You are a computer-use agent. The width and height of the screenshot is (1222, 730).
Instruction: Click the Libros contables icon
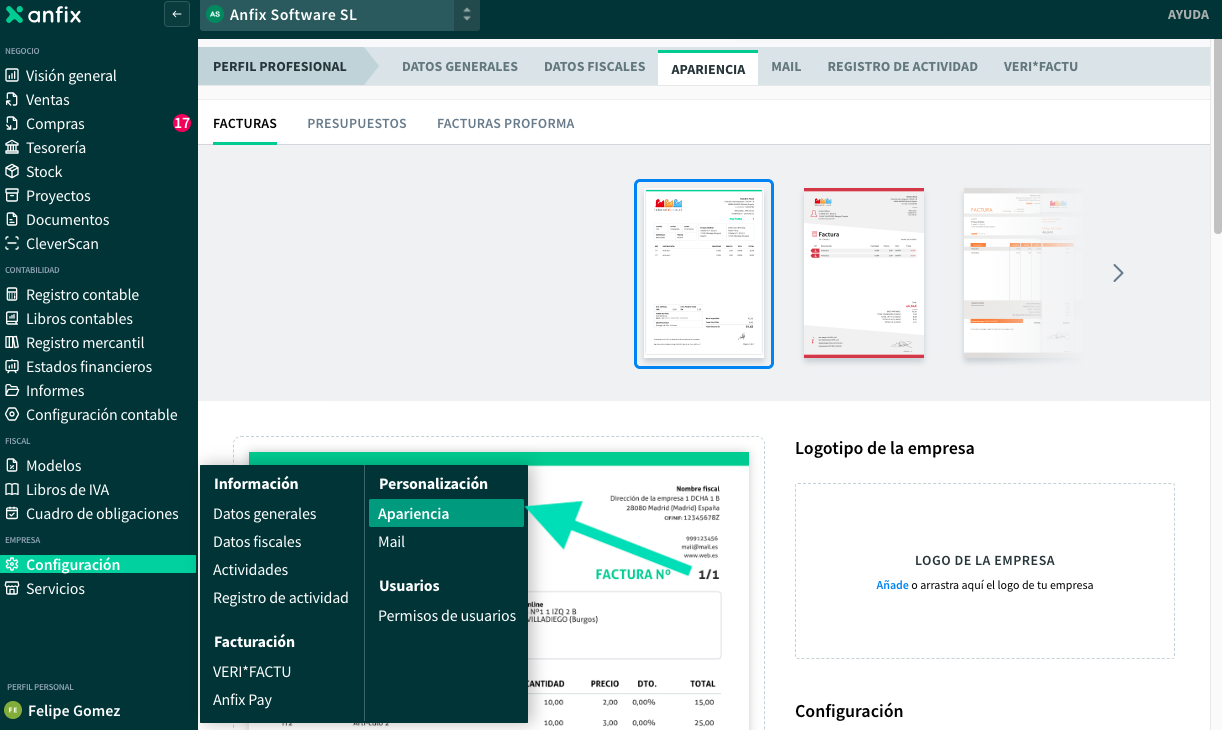click(12, 319)
